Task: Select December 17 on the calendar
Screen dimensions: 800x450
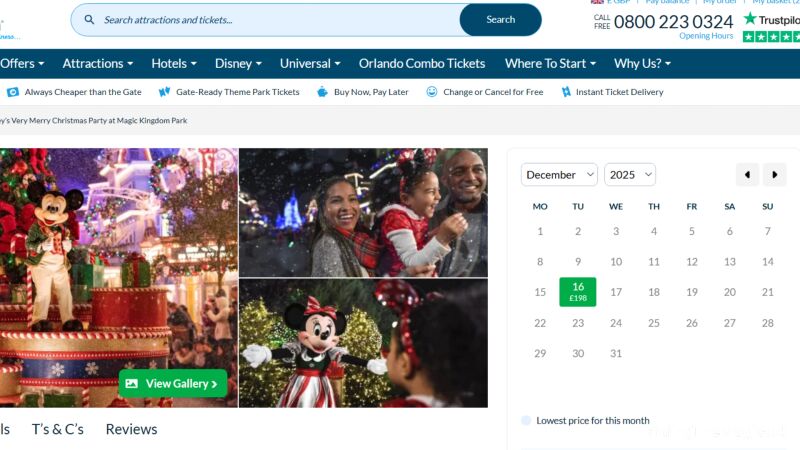Action: [x=616, y=292]
